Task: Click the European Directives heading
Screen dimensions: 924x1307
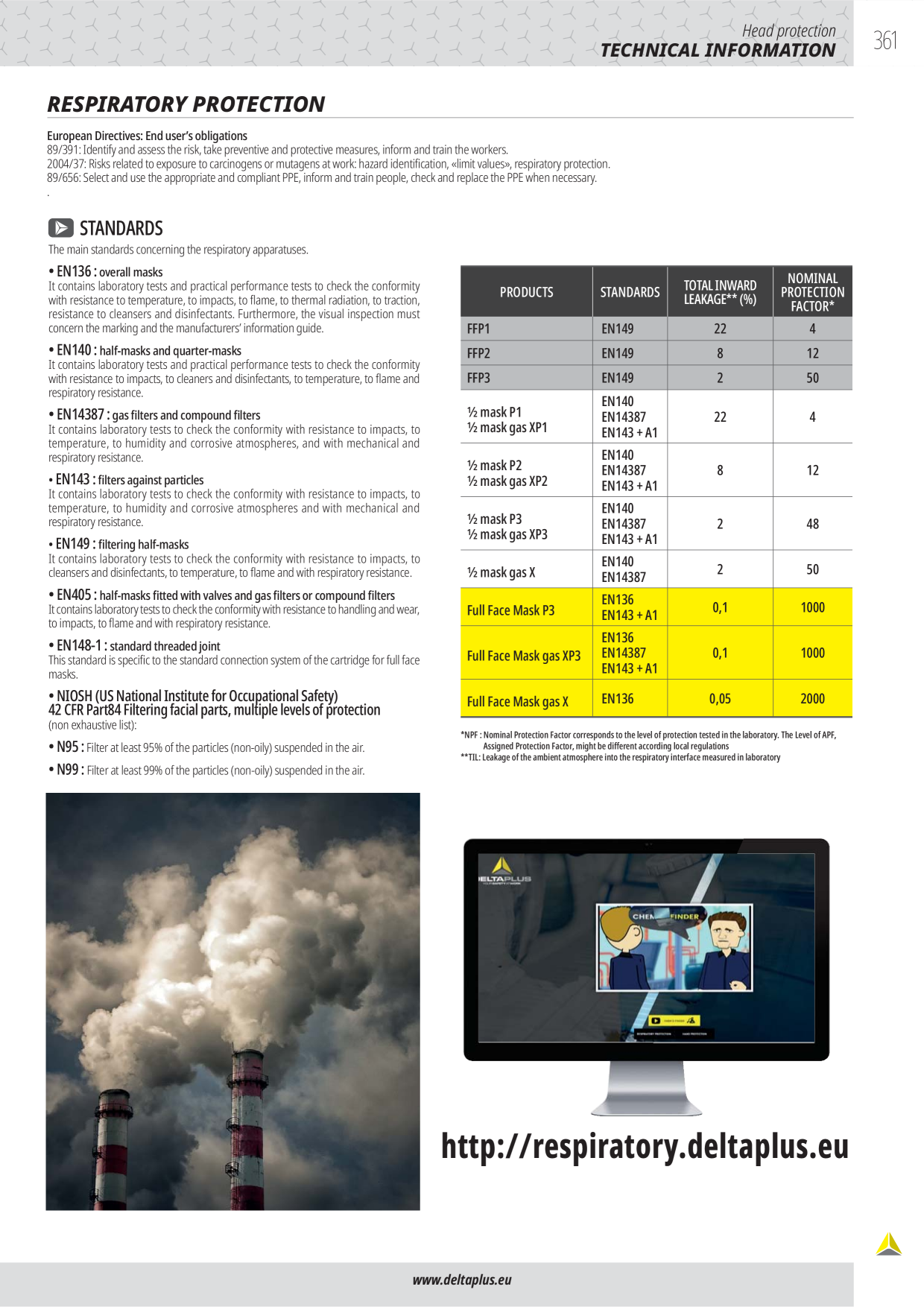Action: pyautogui.click(x=147, y=136)
